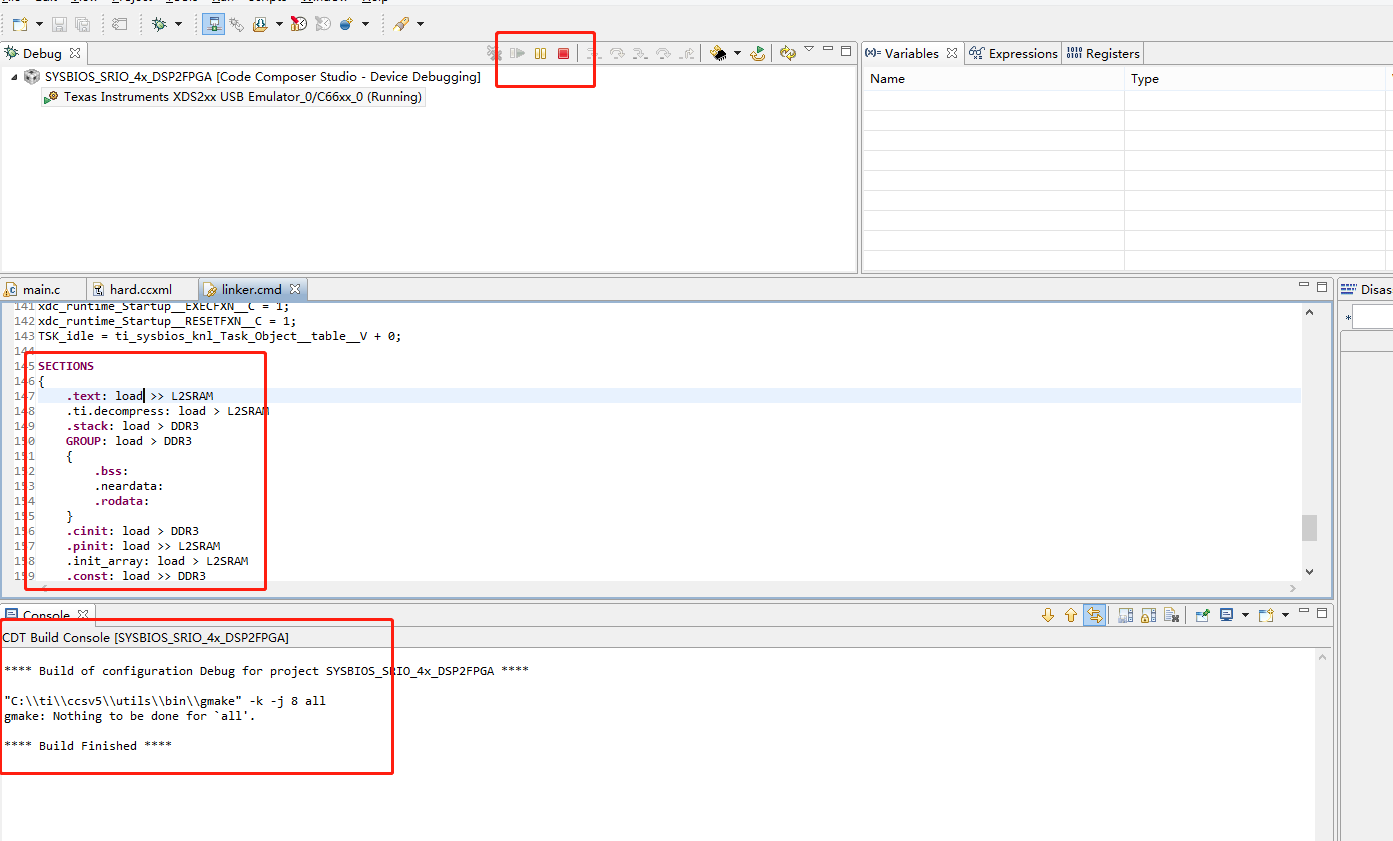Image resolution: width=1393 pixels, height=841 pixels.
Task: Open the blue ball icon dropdown arrow
Action: pos(365,24)
